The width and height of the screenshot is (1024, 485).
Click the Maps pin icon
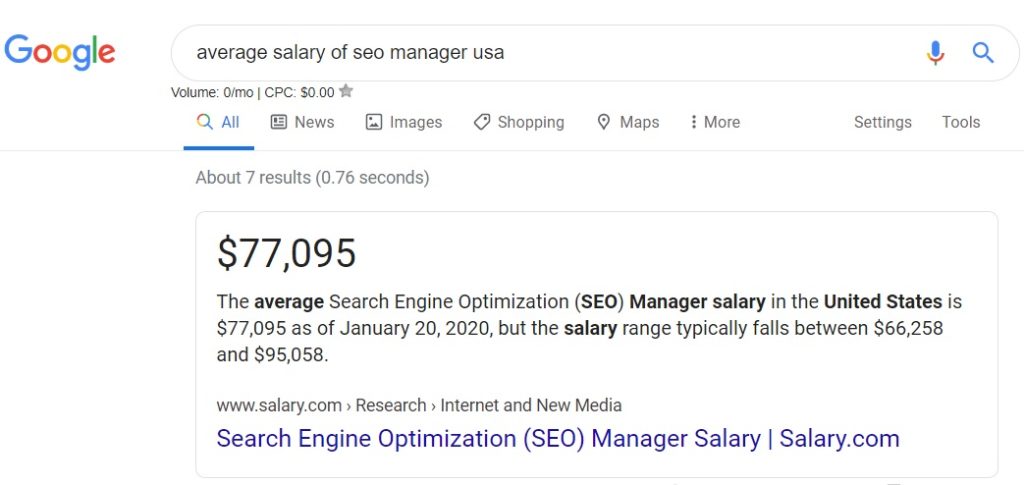click(x=603, y=122)
